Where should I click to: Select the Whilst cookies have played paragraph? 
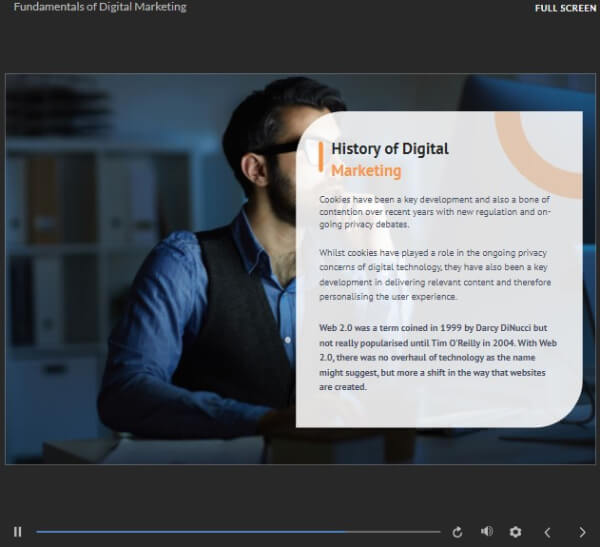pos(435,274)
